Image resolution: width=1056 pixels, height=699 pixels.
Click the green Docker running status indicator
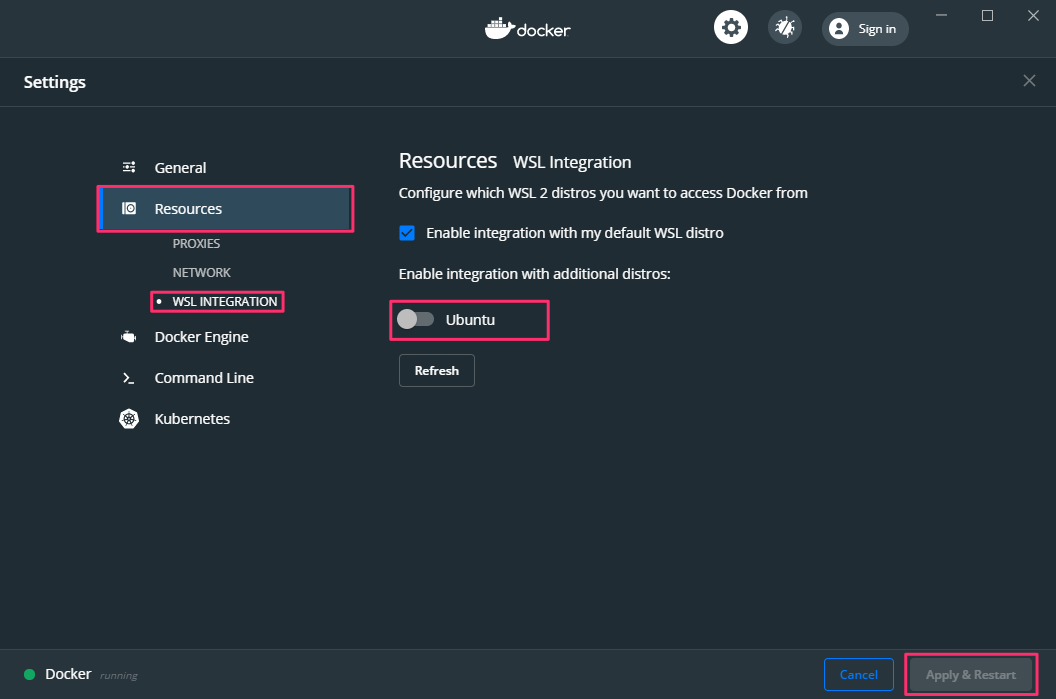(x=30, y=674)
